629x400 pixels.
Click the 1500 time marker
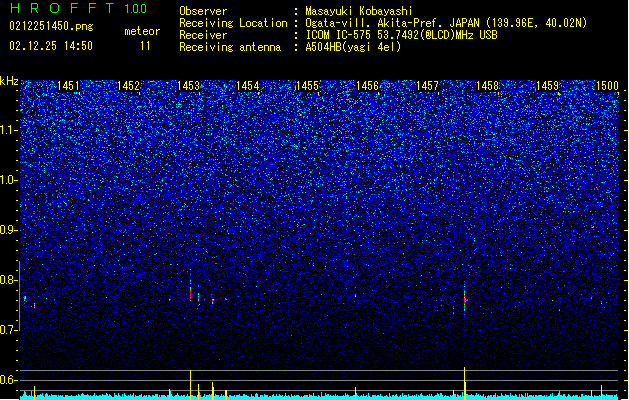point(607,86)
